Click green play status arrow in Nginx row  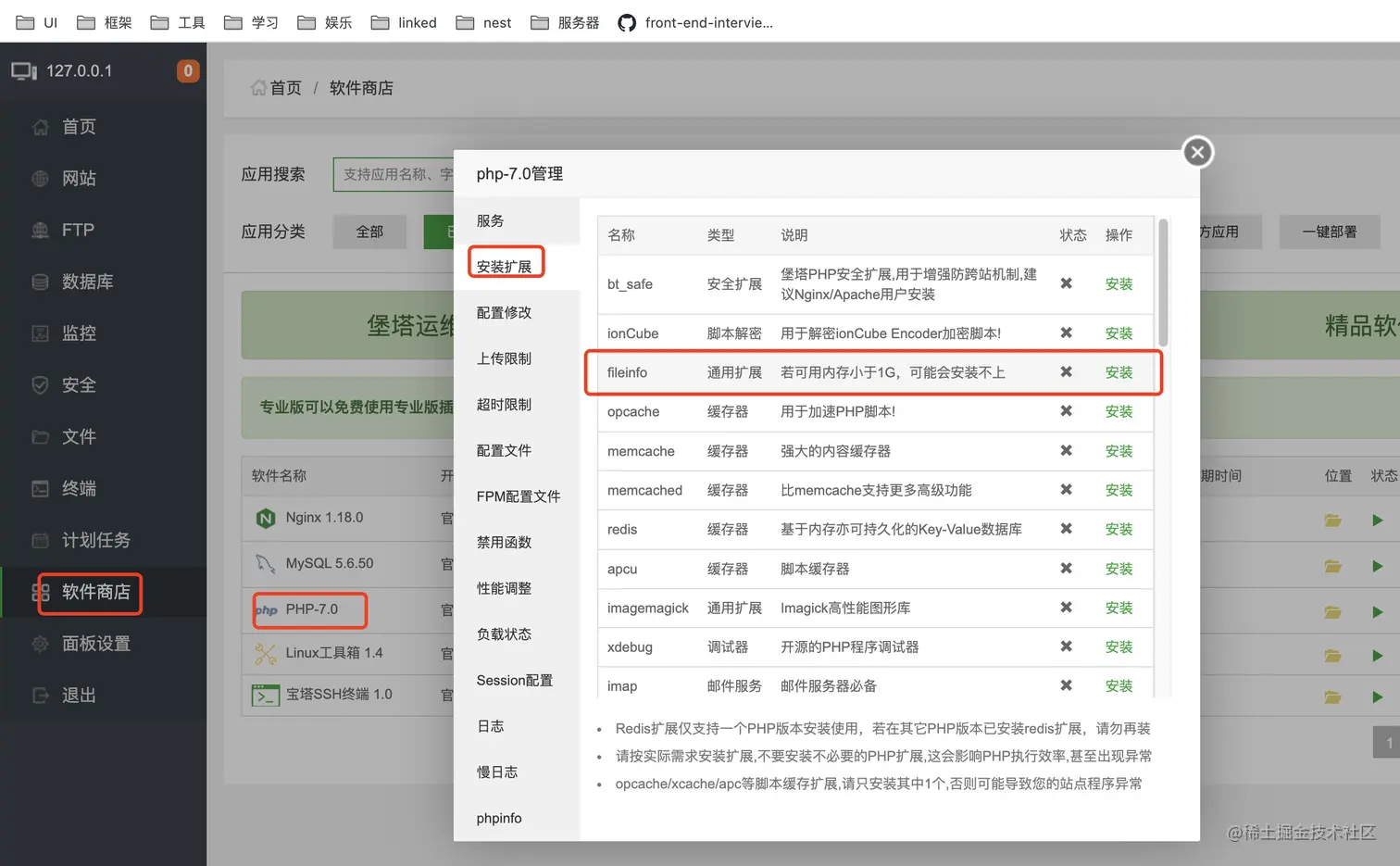pyautogui.click(x=1378, y=521)
